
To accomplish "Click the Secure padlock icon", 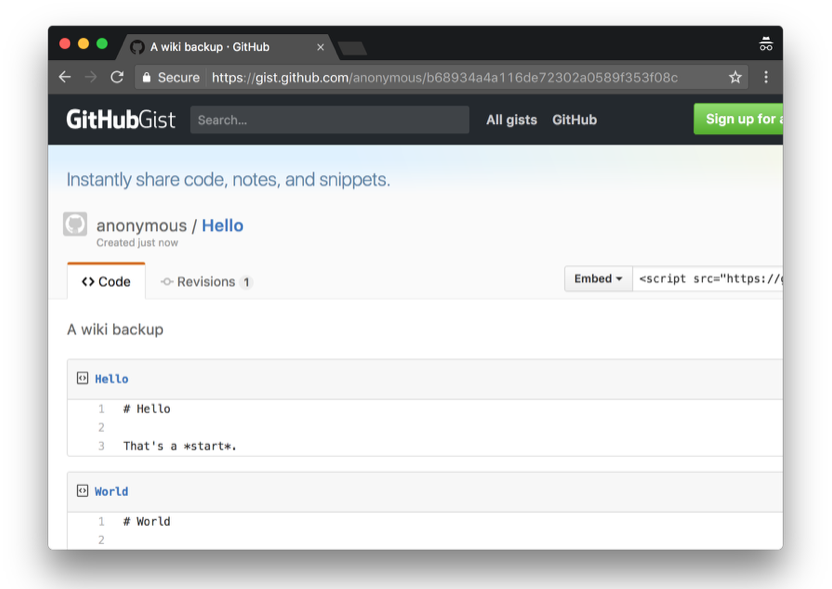I will 146,77.
